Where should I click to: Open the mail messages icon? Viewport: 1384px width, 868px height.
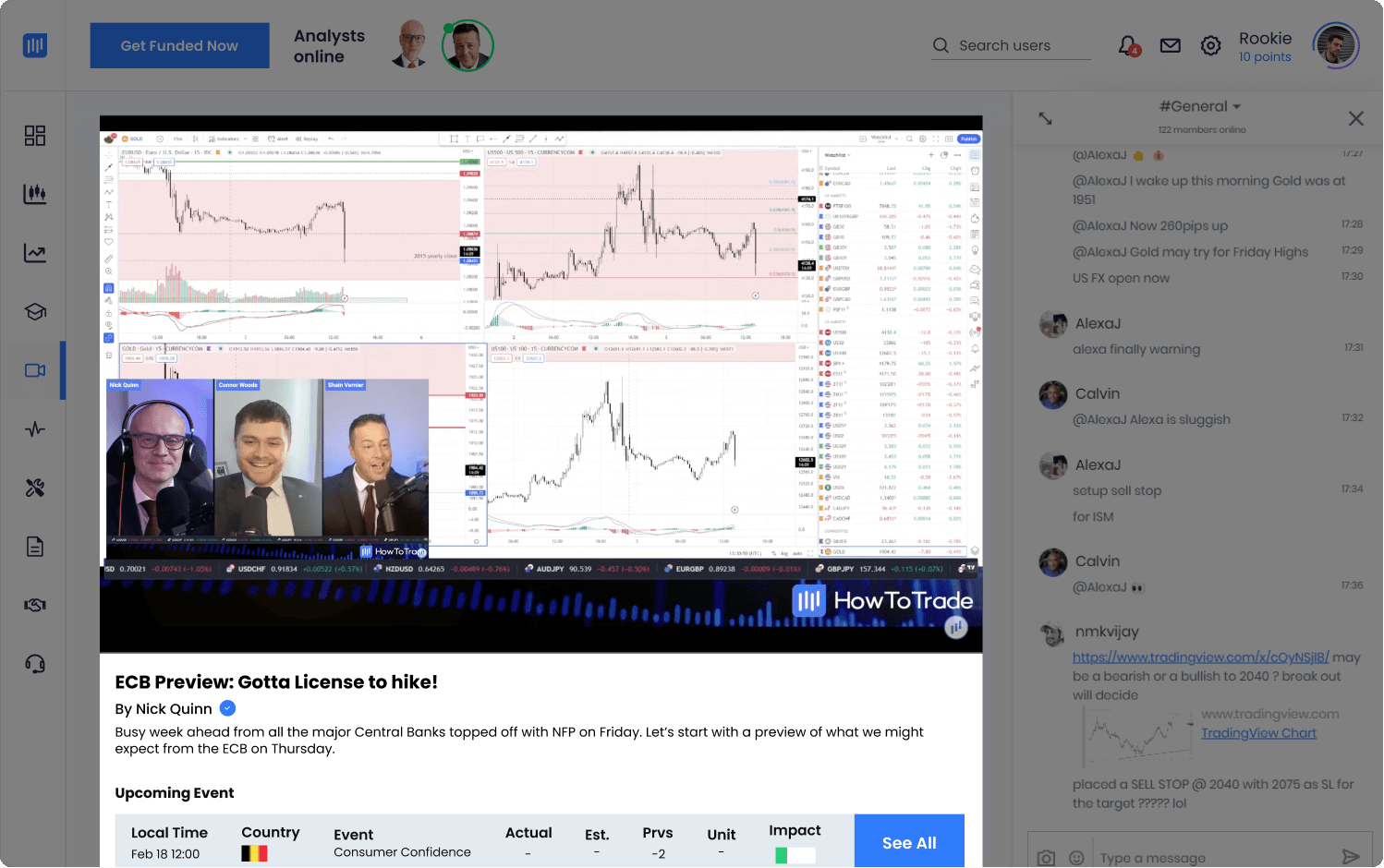pyautogui.click(x=1171, y=45)
